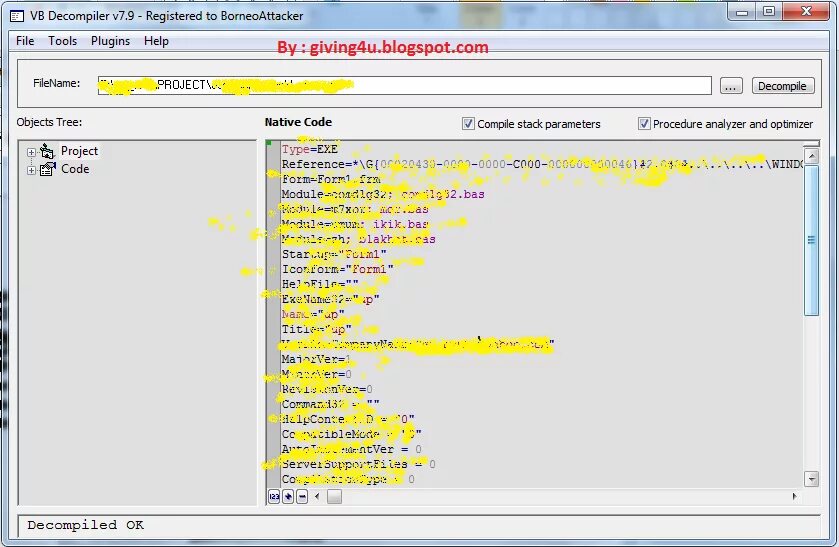Open the File menu
This screenshot has height=547, width=839.
[x=25, y=41]
